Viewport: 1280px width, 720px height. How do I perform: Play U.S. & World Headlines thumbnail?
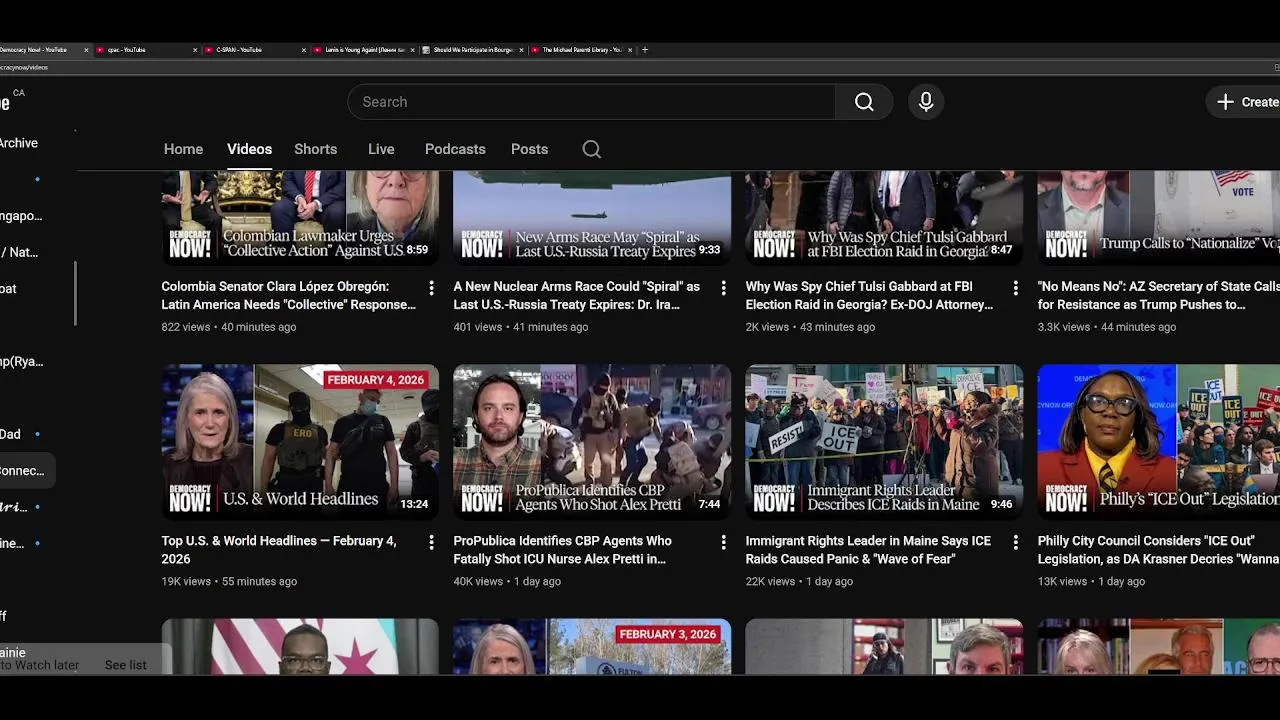(300, 442)
